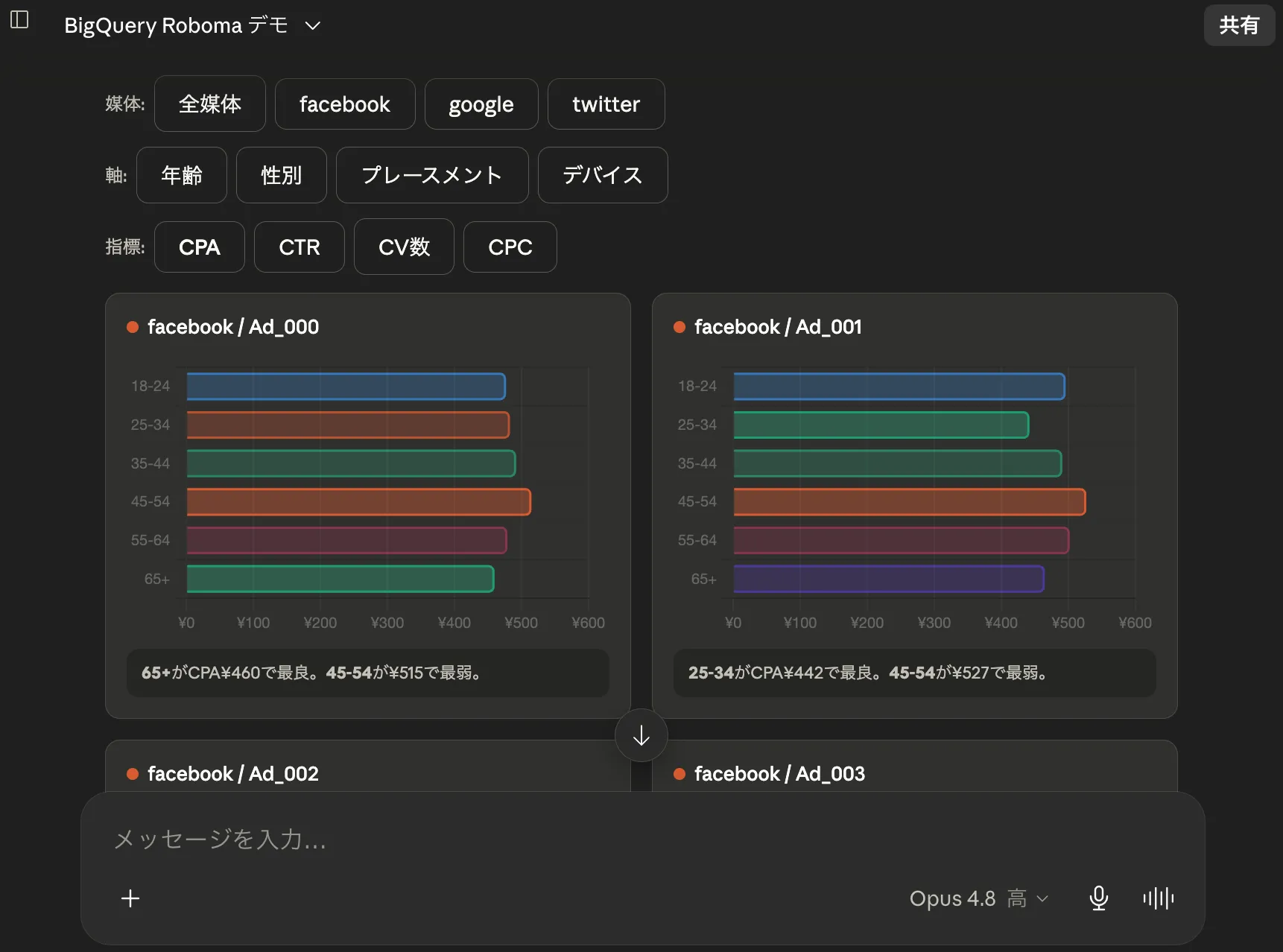
Task: Choose the 年齢 axis option
Action: coord(182,175)
